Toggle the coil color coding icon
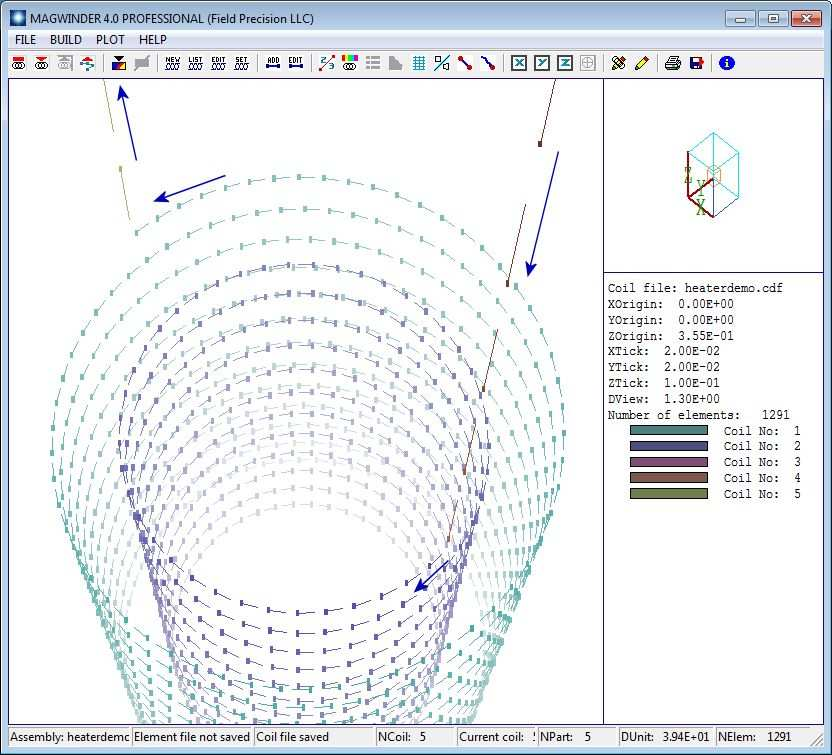 pyautogui.click(x=349, y=63)
